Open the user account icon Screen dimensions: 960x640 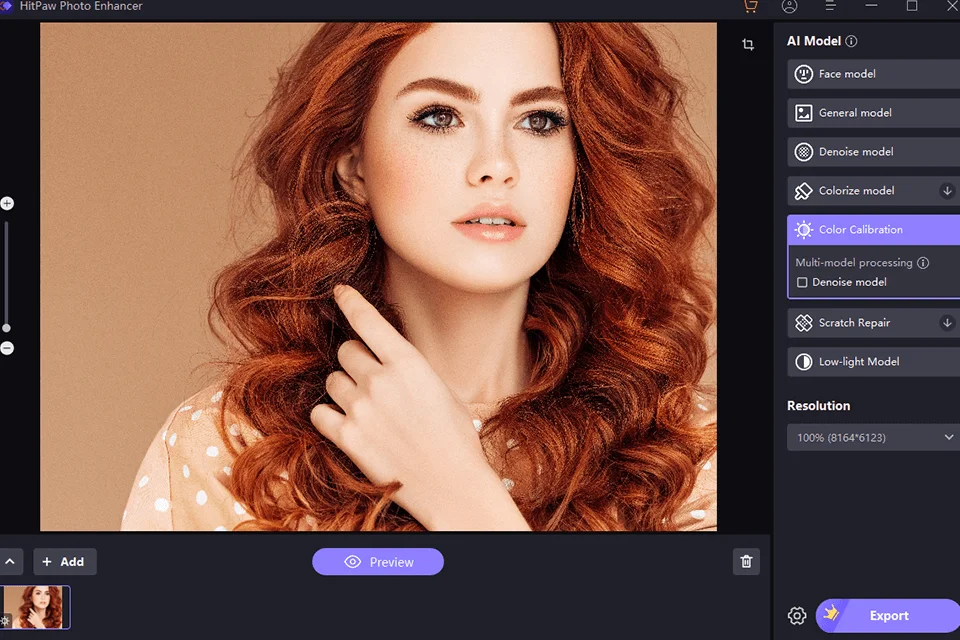[790, 6]
